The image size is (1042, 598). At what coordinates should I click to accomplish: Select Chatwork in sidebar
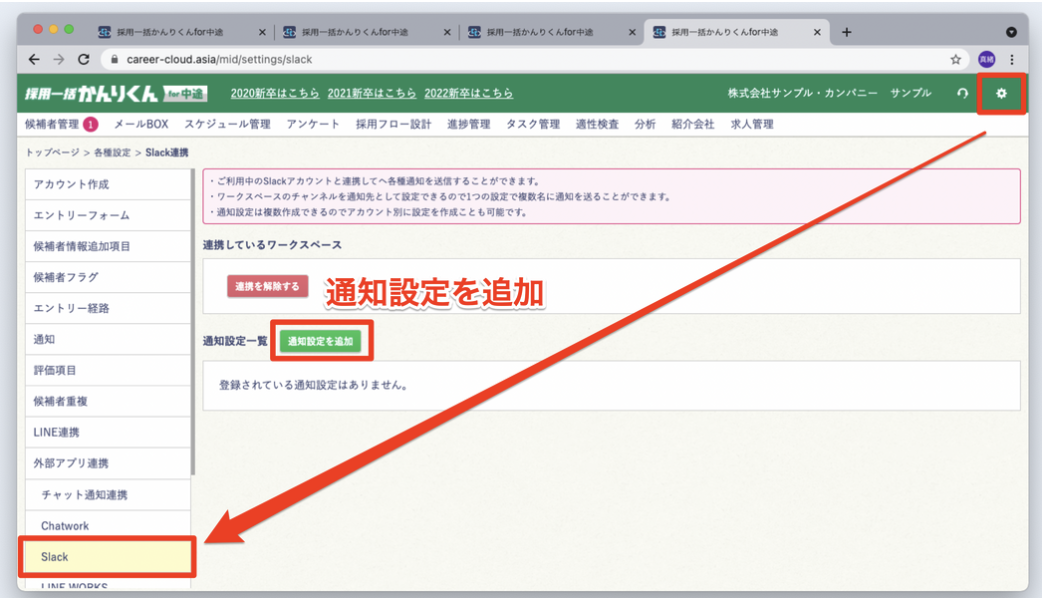pos(108,526)
